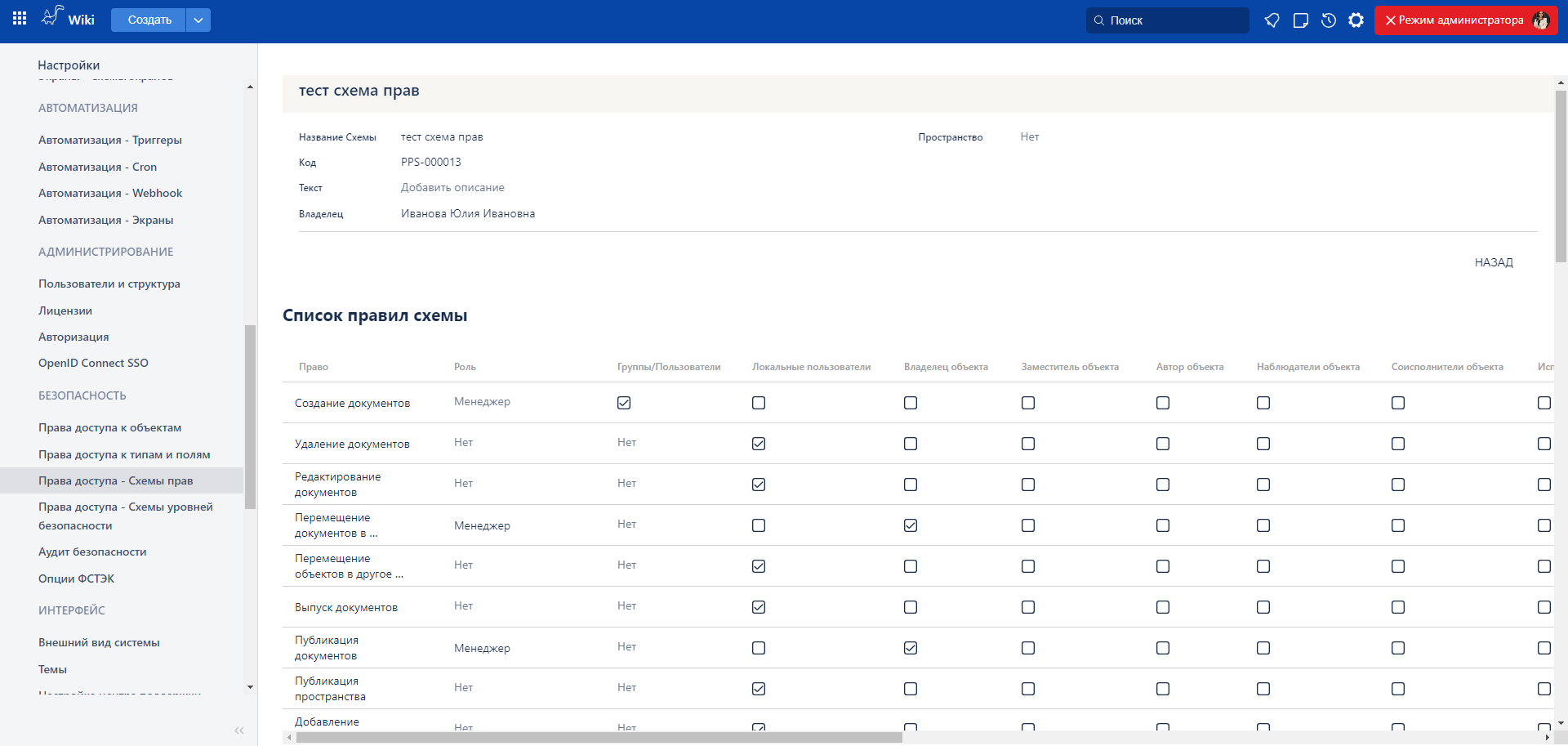Viewport: 1568px width, 746px height.
Task: Open role Нет for Удаление документов
Action: point(463,442)
